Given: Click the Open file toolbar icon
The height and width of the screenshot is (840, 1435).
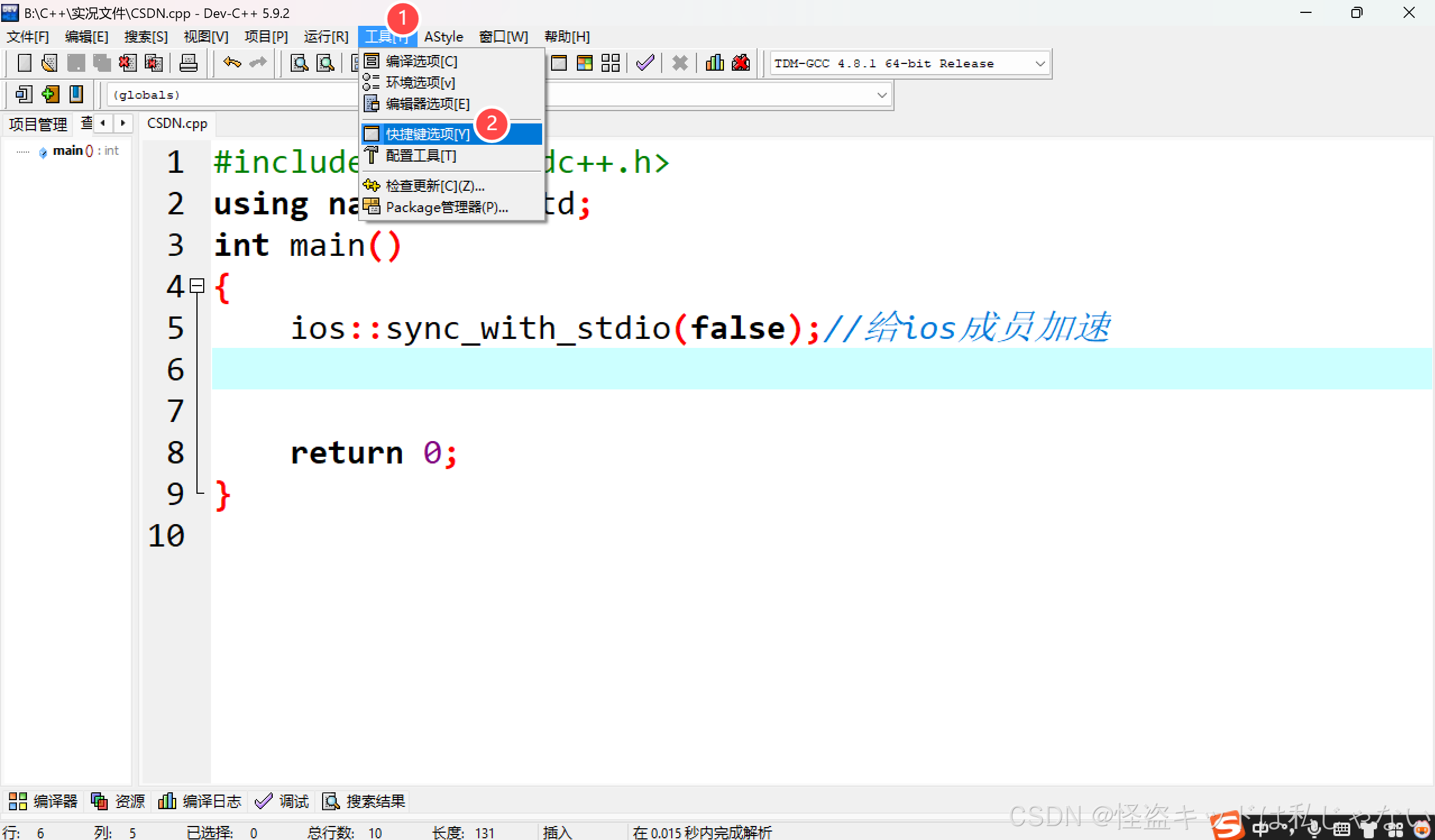Looking at the screenshot, I should [x=49, y=63].
